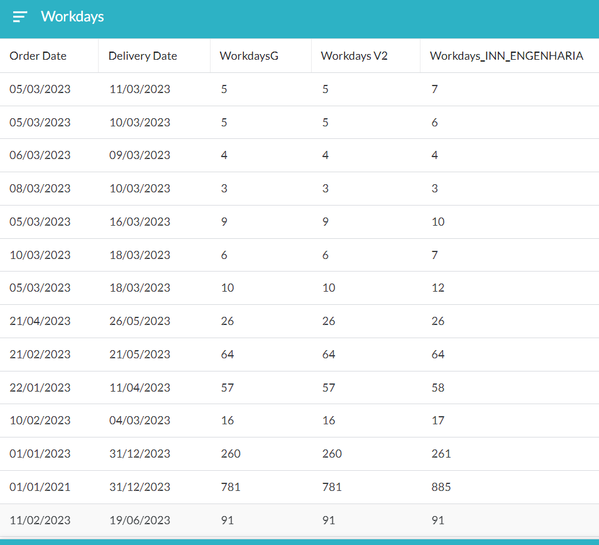Open the row ordered 10/03/2023

(300, 255)
